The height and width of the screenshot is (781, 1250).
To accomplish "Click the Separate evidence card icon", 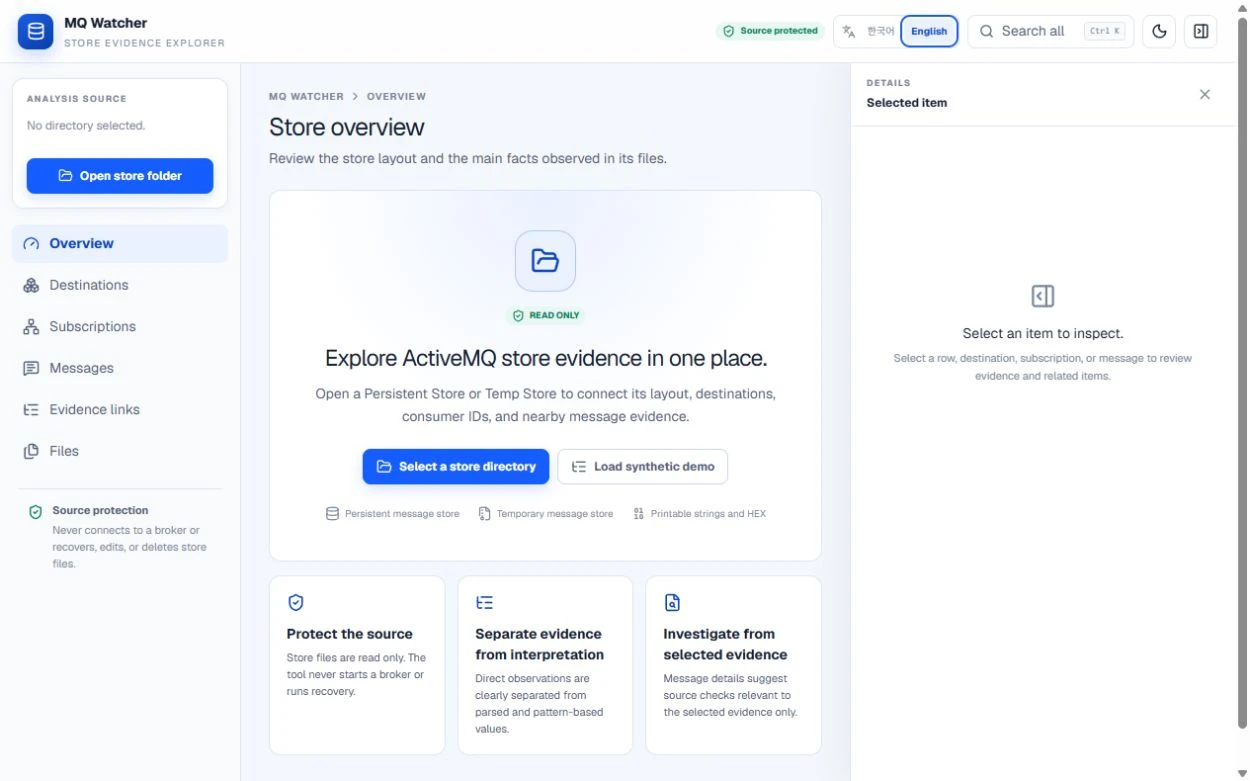I will tap(484, 603).
